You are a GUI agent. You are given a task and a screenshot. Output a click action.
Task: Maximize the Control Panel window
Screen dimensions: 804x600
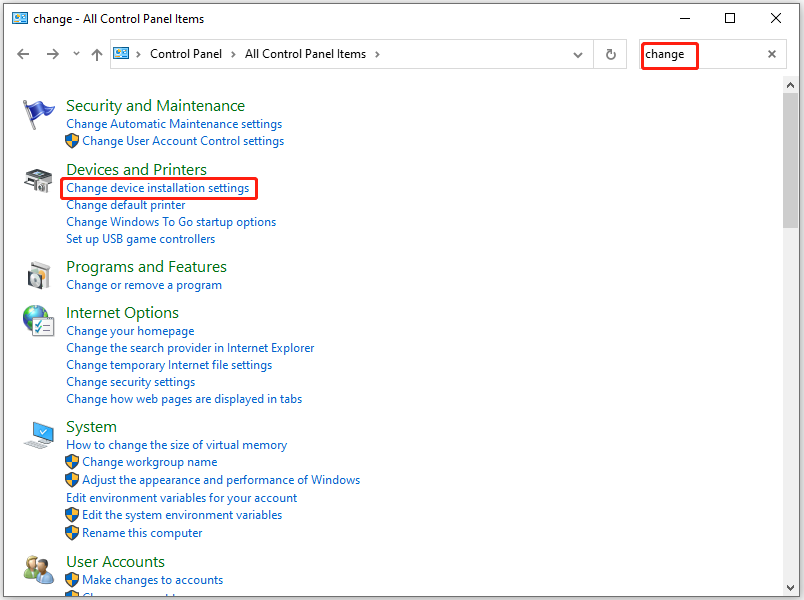click(x=730, y=18)
